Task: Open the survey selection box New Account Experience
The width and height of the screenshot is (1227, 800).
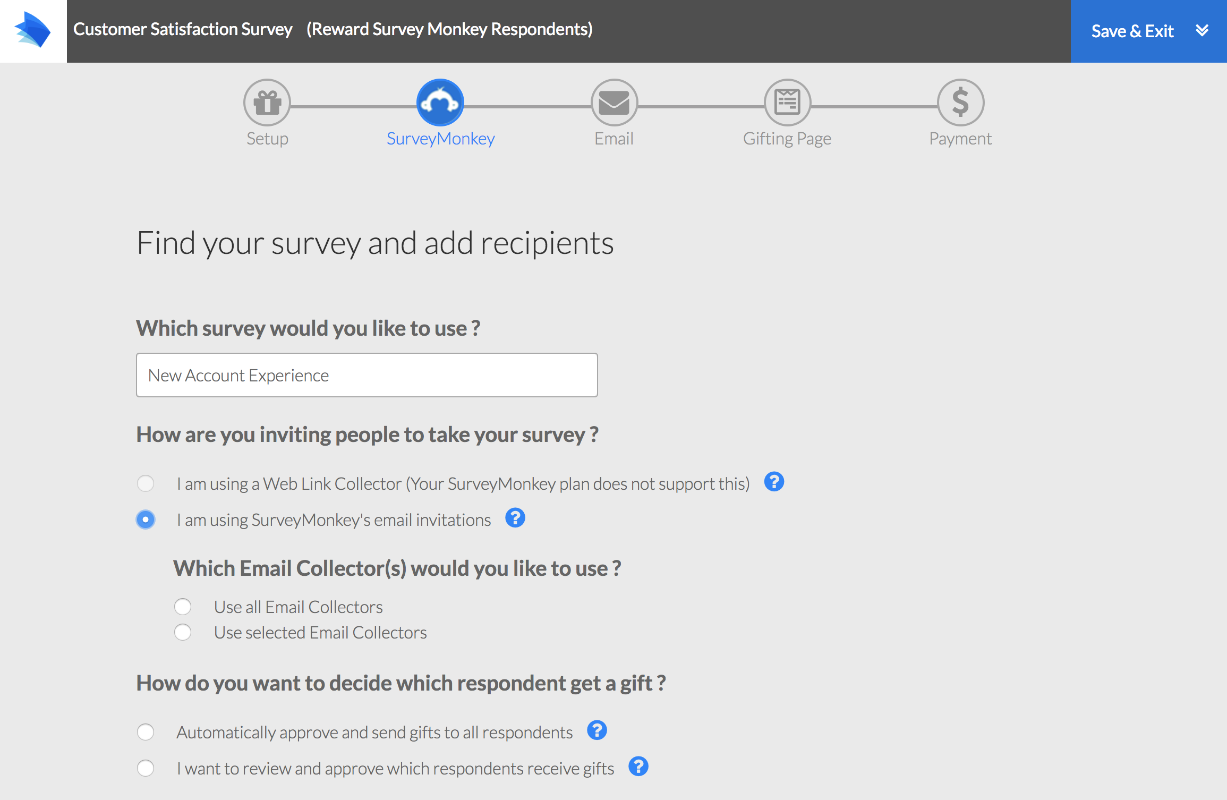Action: 367,375
